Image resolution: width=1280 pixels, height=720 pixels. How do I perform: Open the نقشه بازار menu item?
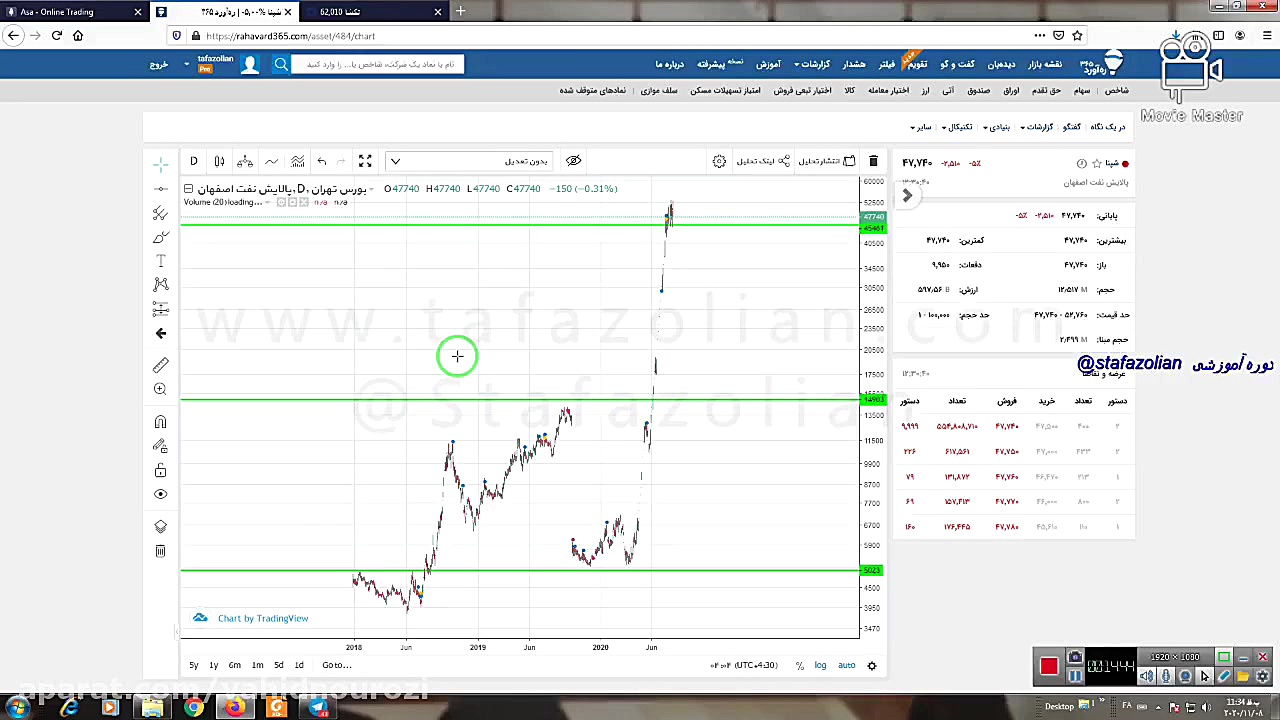[1045, 64]
